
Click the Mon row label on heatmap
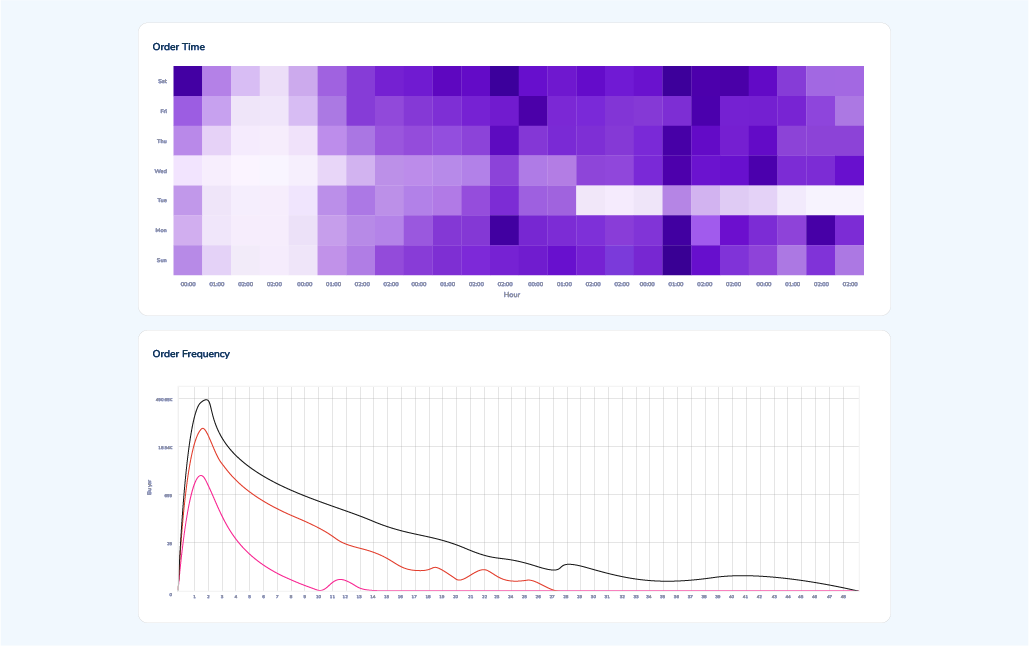coord(161,230)
